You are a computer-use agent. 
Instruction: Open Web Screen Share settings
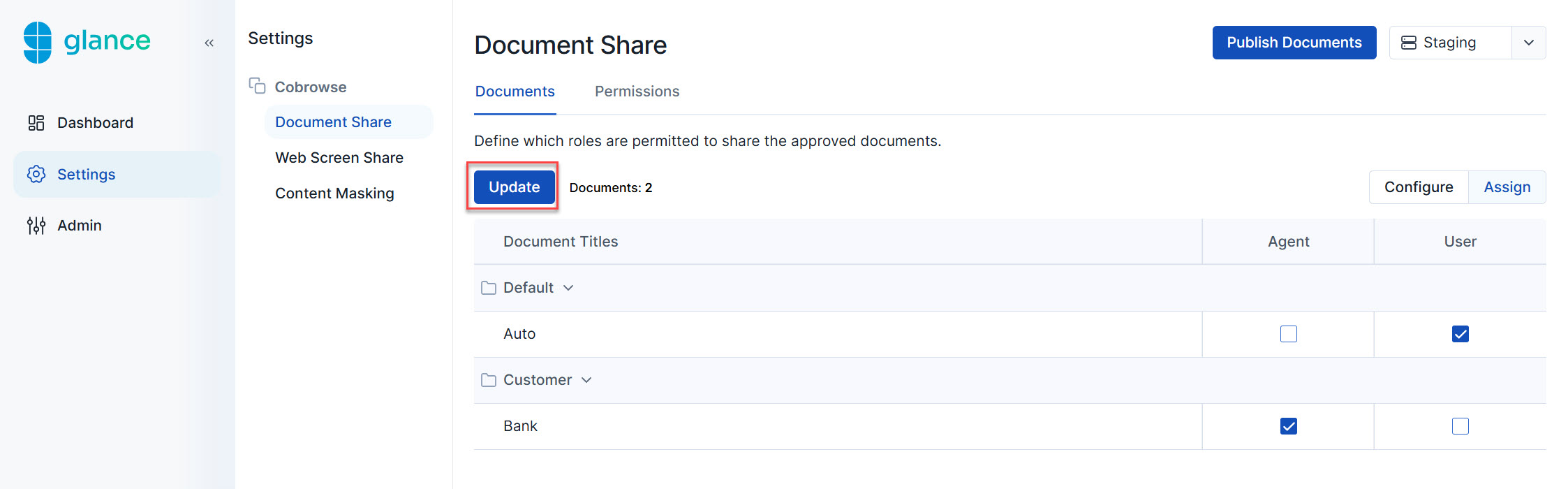tap(339, 158)
